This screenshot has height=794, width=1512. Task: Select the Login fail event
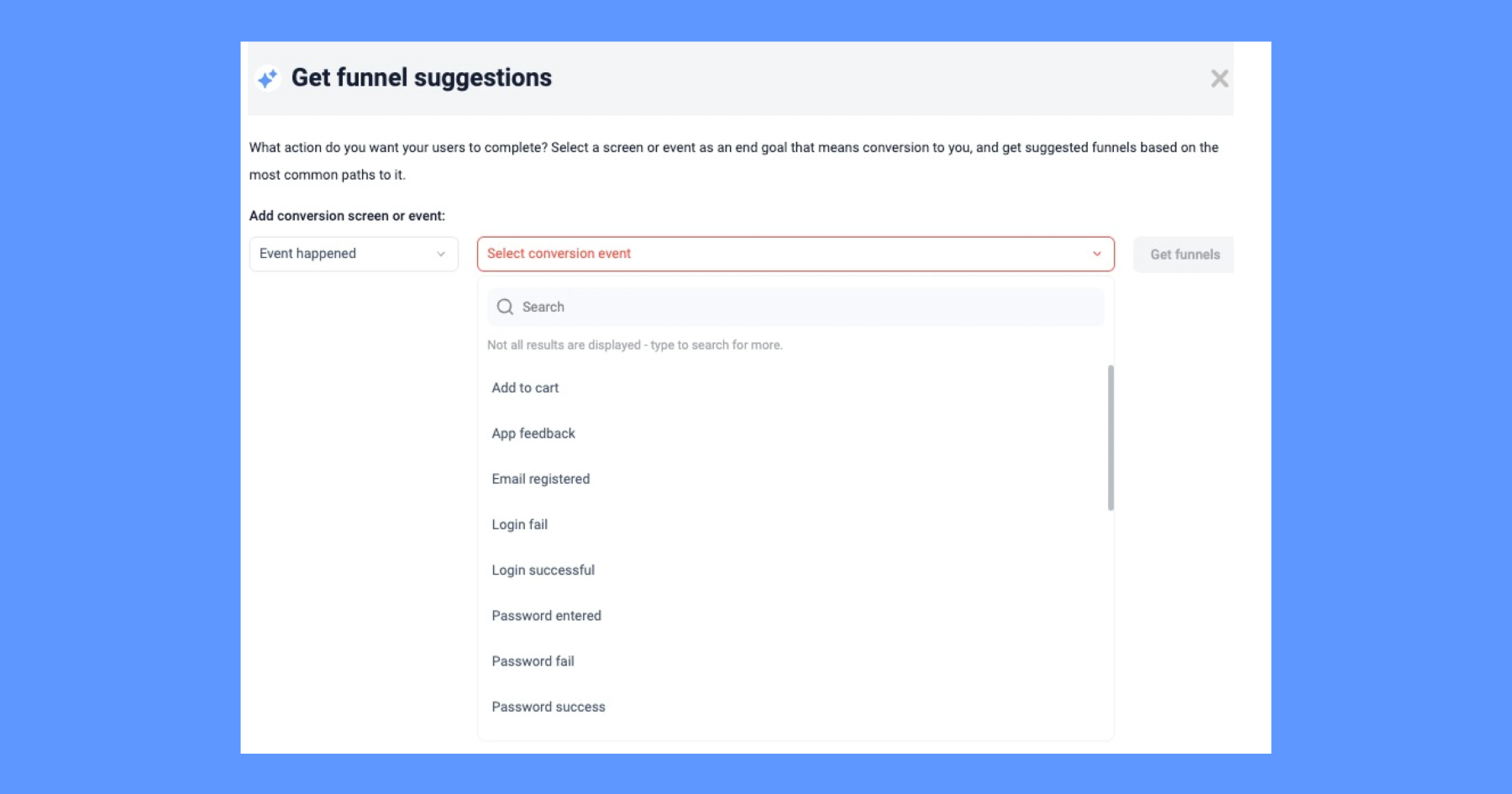tap(519, 523)
